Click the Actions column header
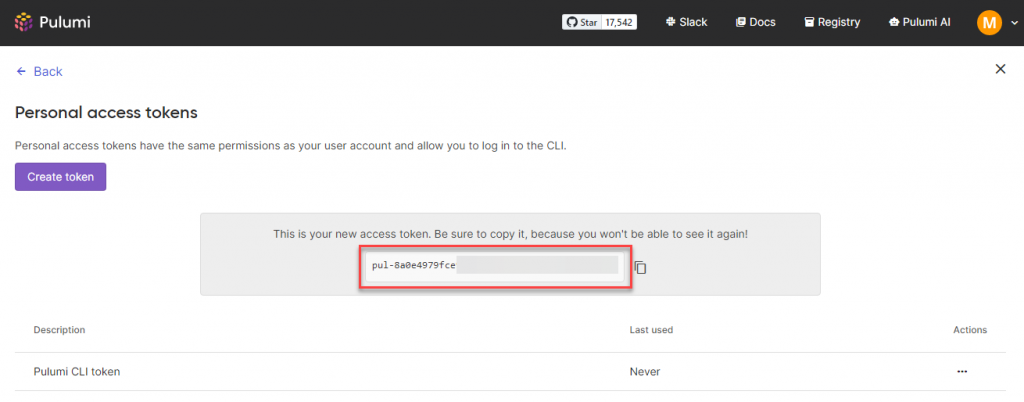 click(x=970, y=330)
